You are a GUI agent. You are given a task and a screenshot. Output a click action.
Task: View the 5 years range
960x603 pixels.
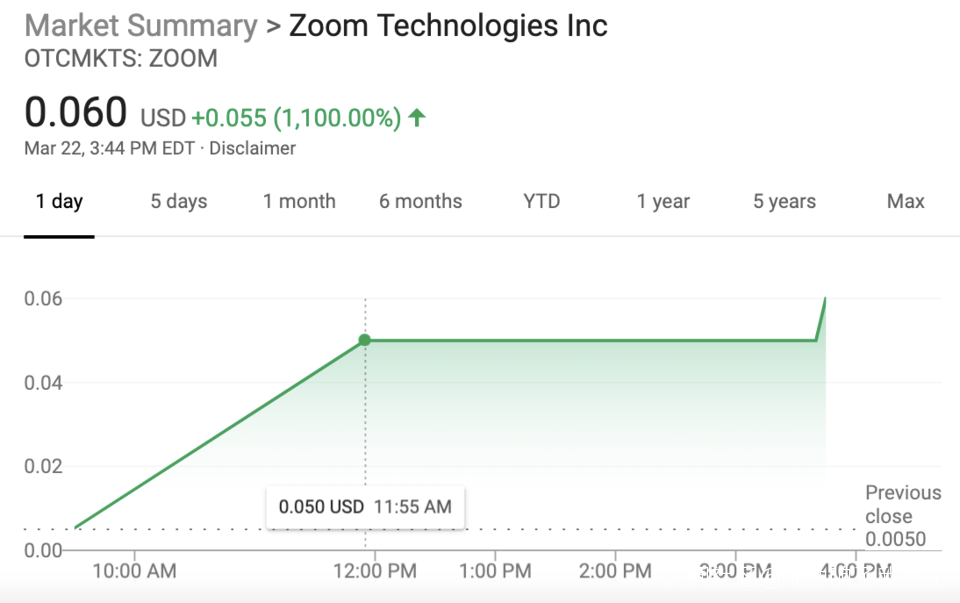pyautogui.click(x=784, y=202)
